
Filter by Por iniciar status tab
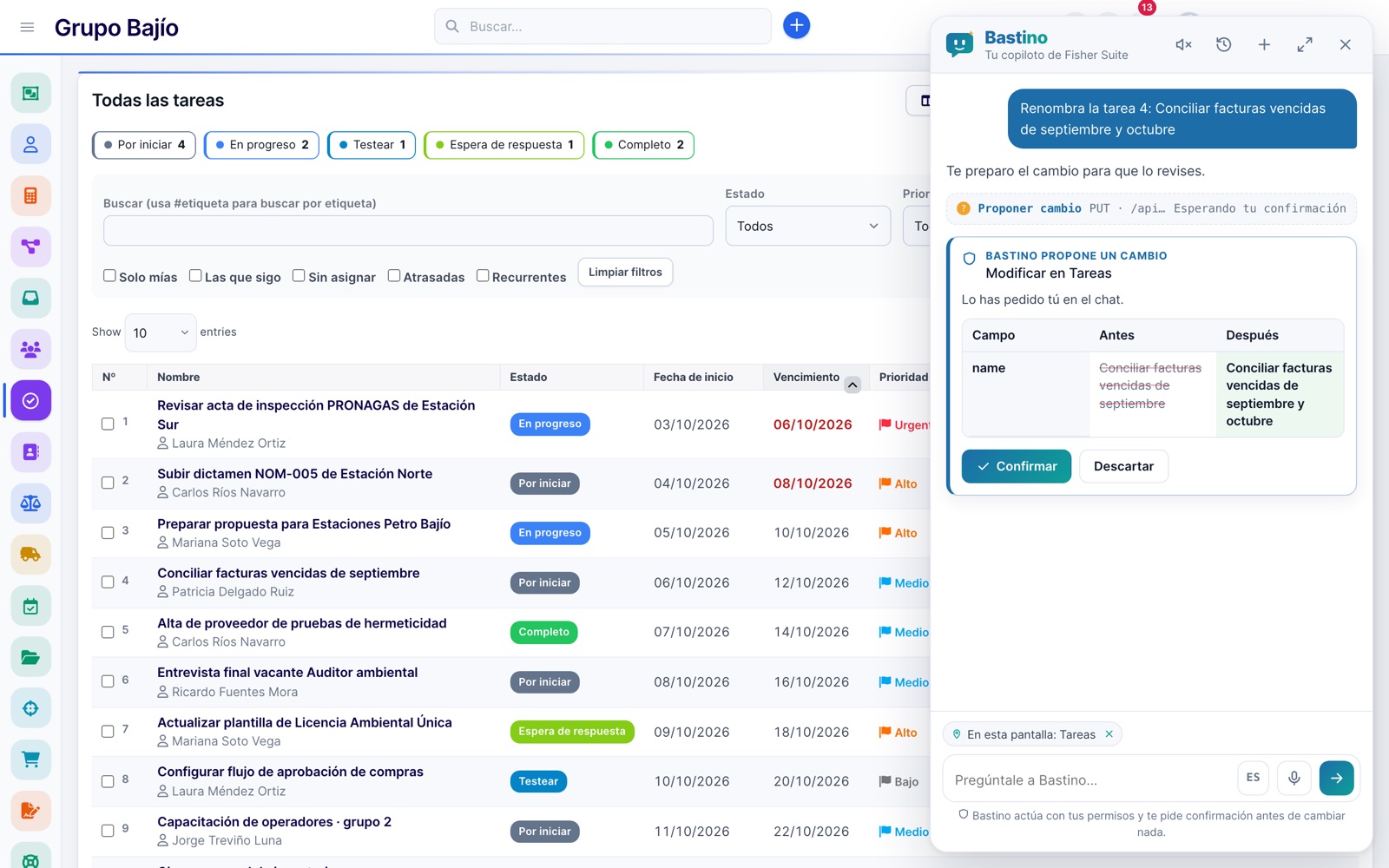point(144,145)
